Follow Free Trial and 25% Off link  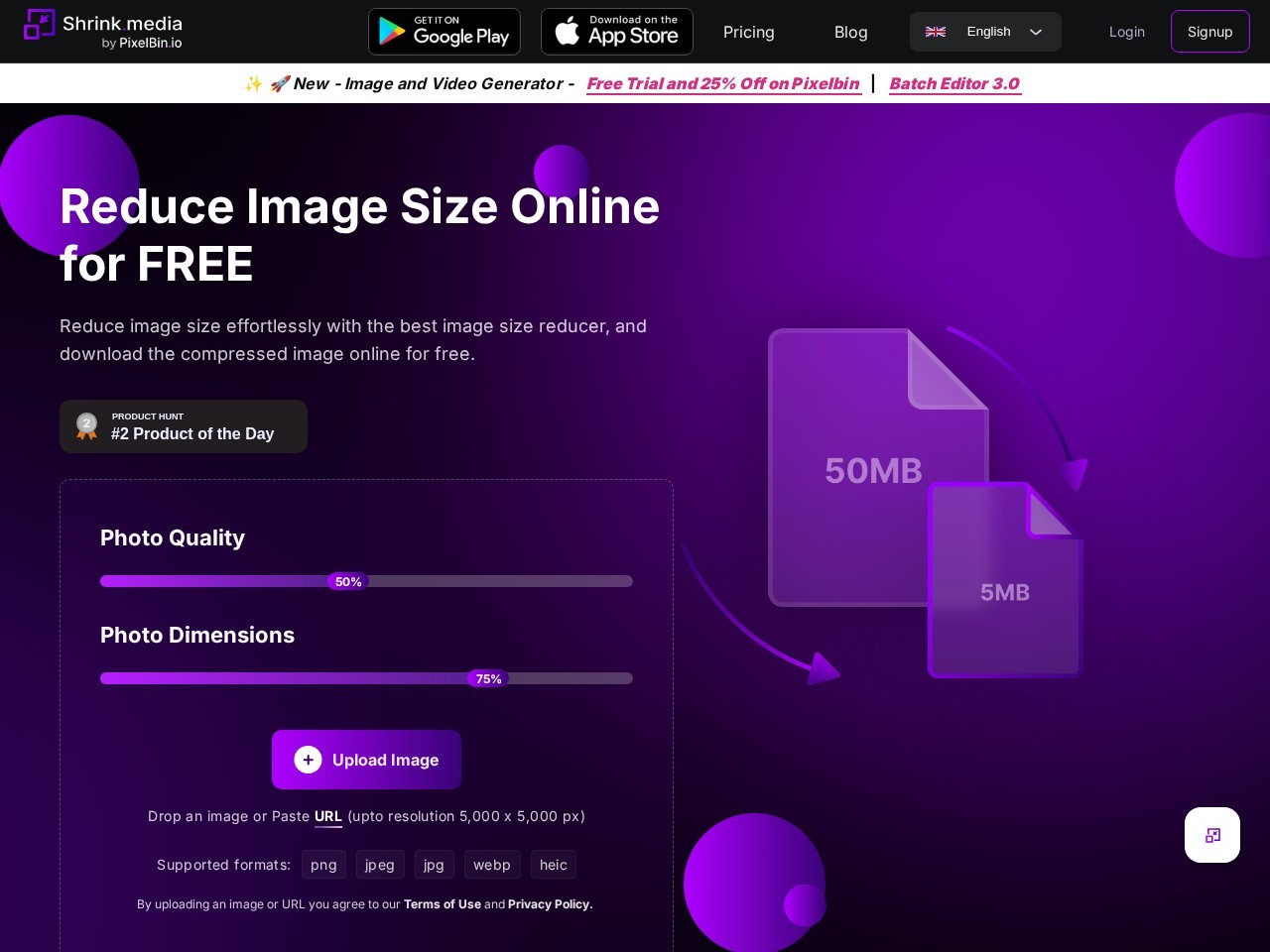723,84
